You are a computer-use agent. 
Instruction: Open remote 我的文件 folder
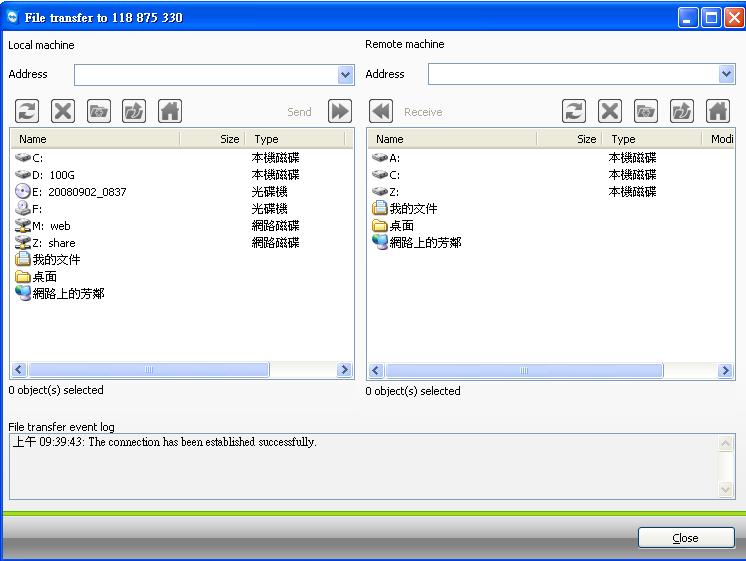pyautogui.click(x=405, y=208)
